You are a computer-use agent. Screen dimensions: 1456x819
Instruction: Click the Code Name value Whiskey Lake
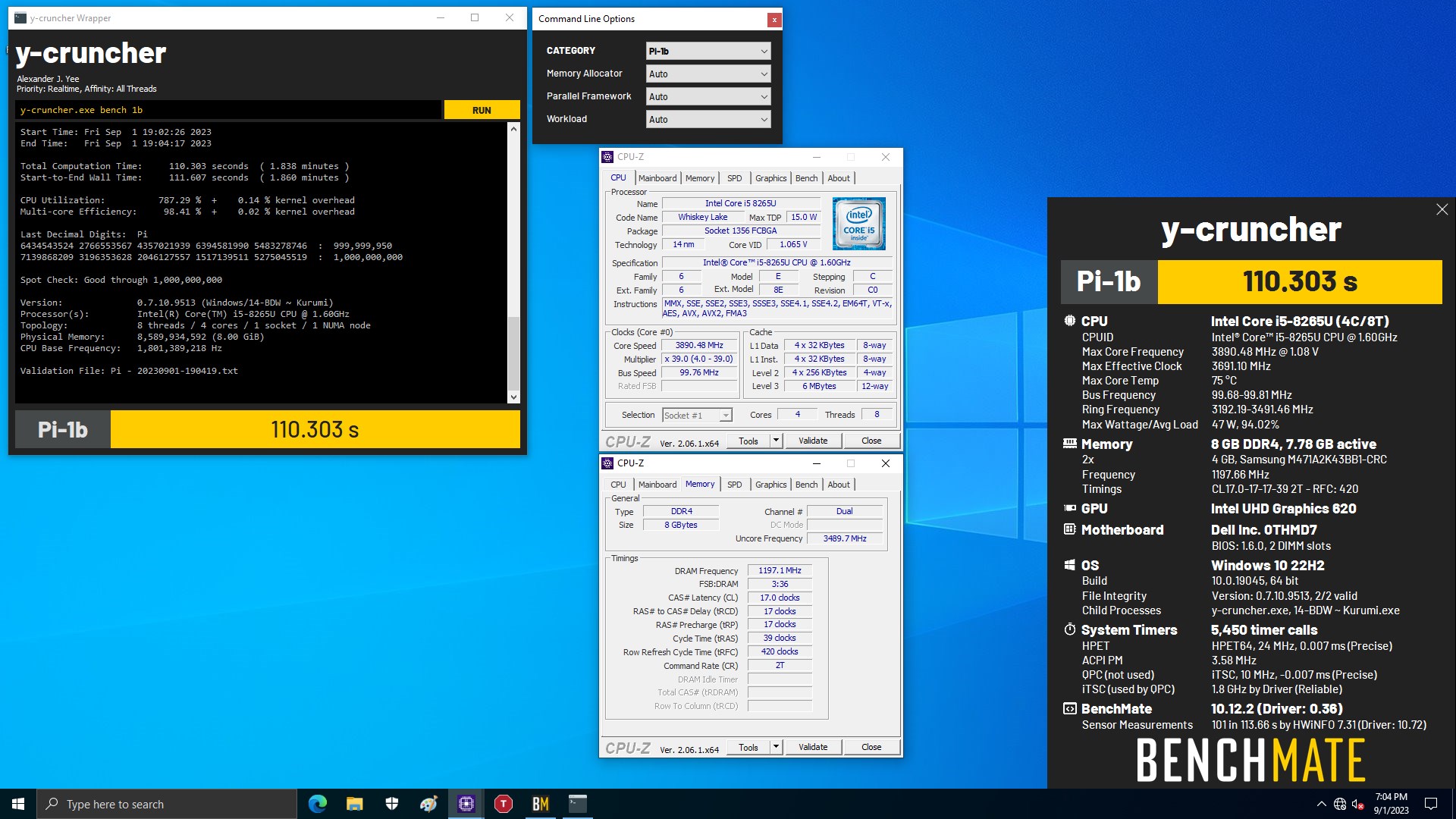point(702,217)
